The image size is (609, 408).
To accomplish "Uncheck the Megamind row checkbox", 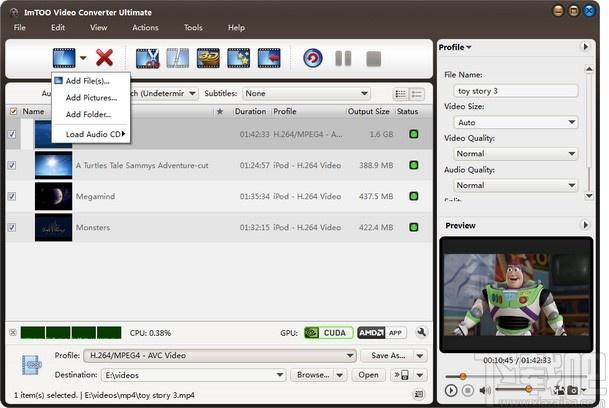I will tap(12, 196).
